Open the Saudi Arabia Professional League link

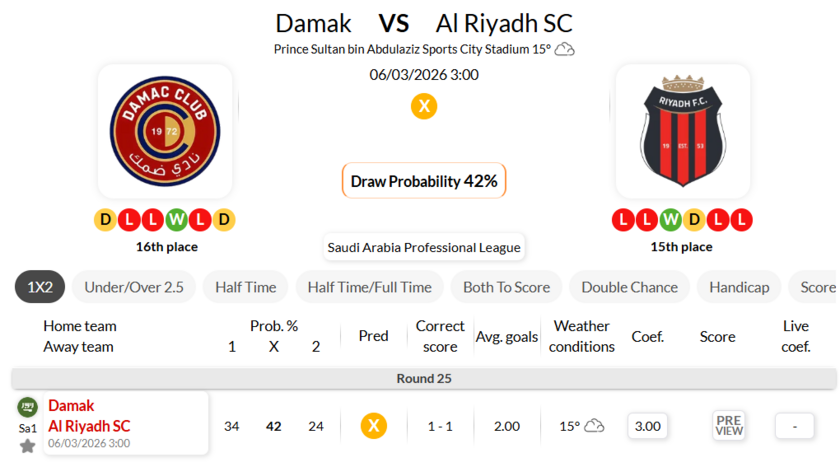pos(424,247)
